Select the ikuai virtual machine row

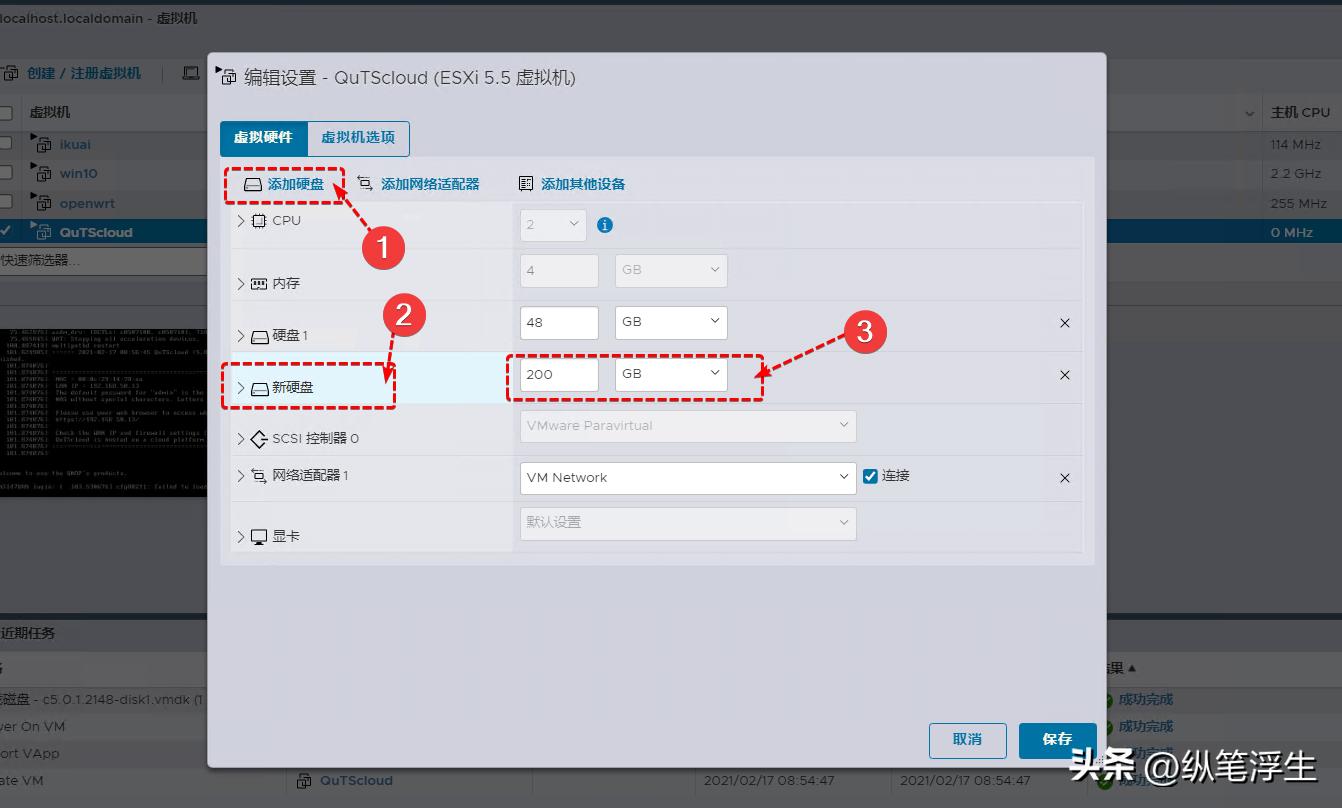[x=75, y=143]
